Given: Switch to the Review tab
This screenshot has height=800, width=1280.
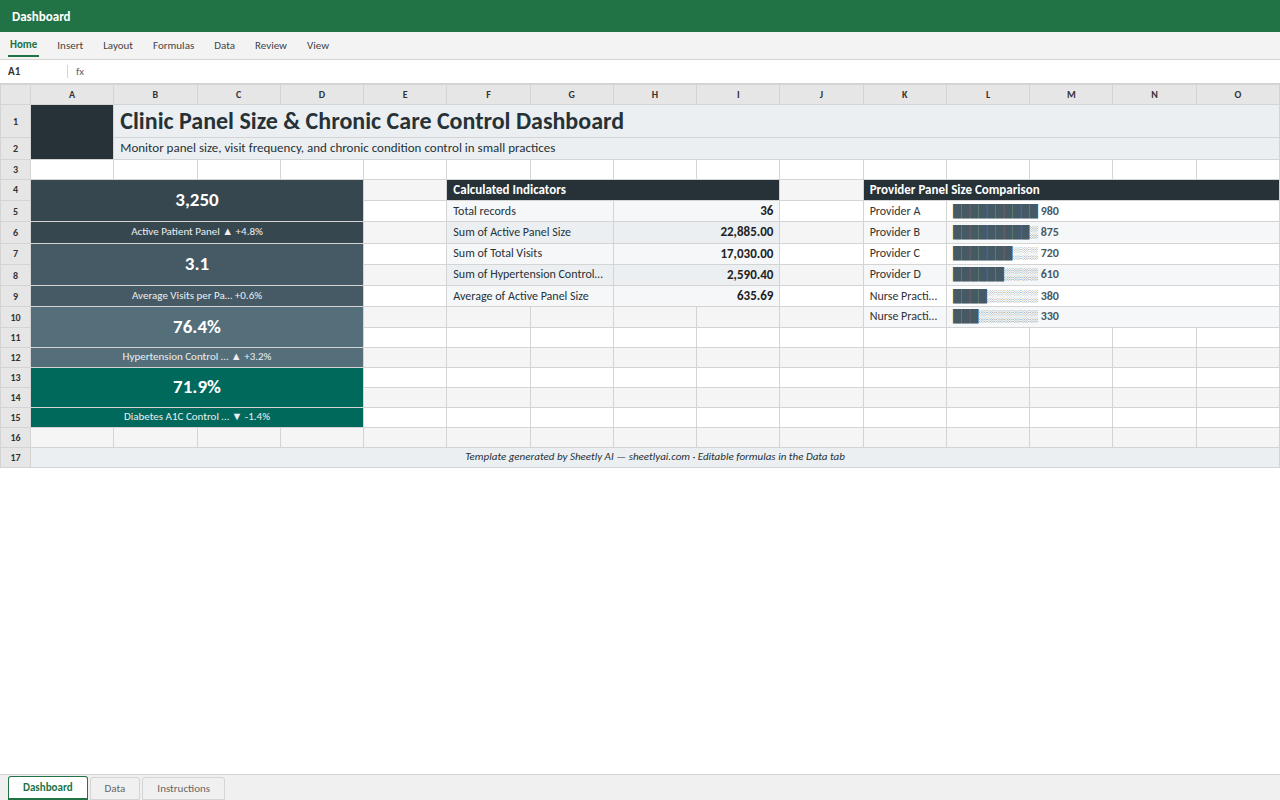Looking at the screenshot, I should pos(270,46).
